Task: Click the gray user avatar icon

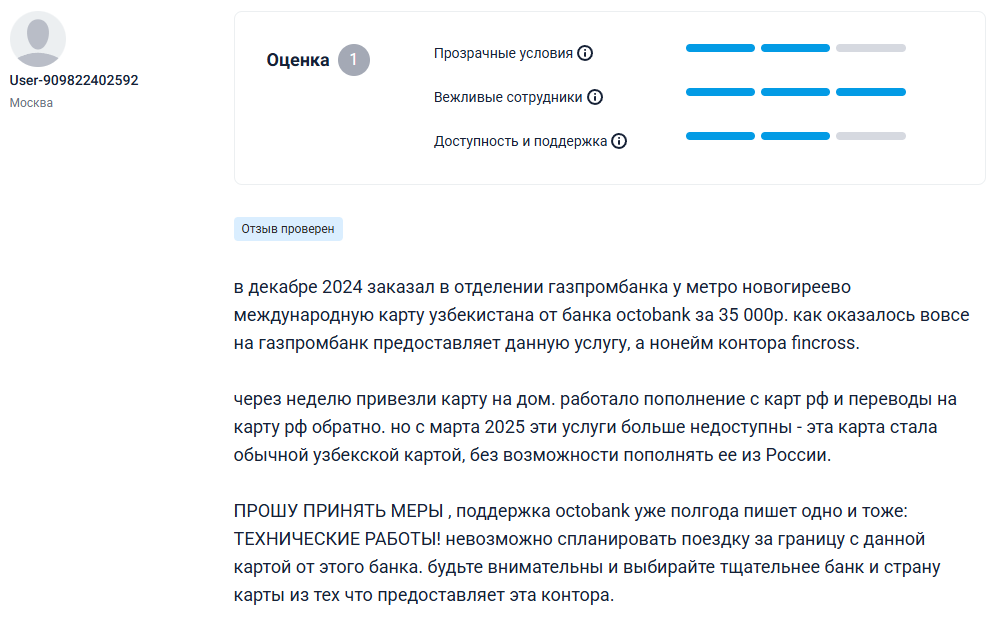Action: tap(38, 39)
